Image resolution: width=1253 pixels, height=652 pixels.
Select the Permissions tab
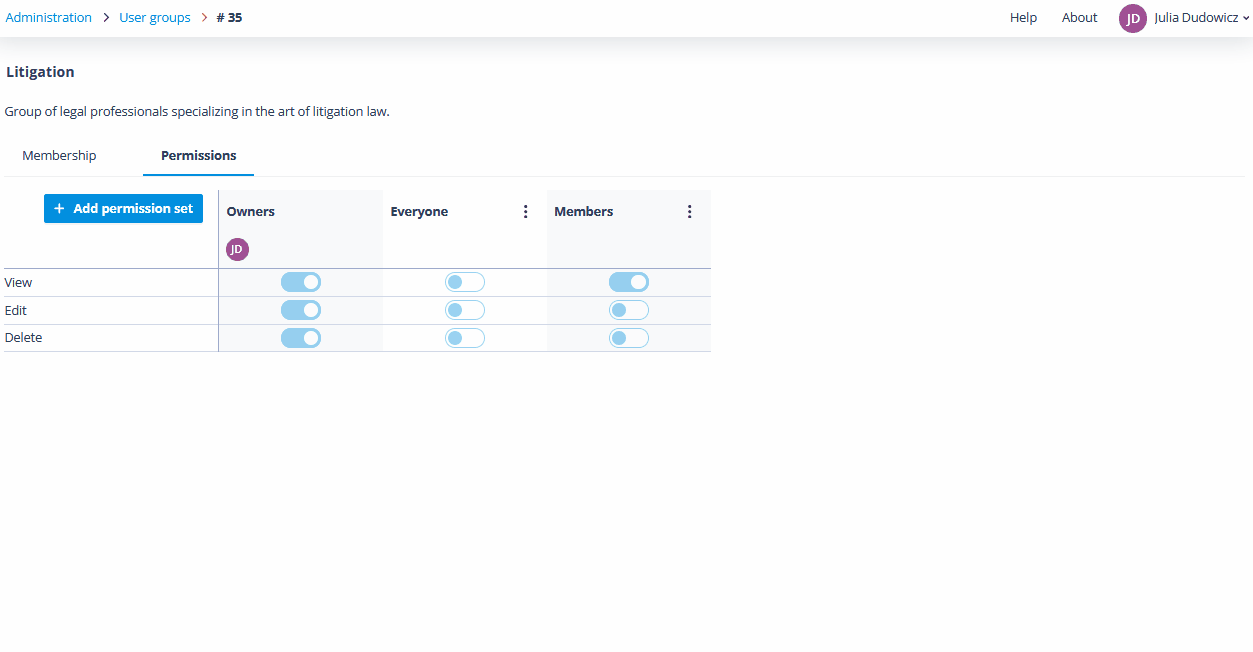[x=199, y=156]
